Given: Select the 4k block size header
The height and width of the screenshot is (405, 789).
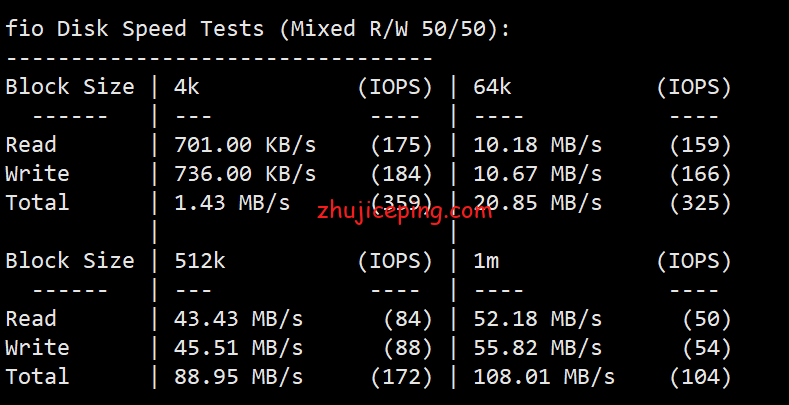Looking at the screenshot, I should pos(187,88).
